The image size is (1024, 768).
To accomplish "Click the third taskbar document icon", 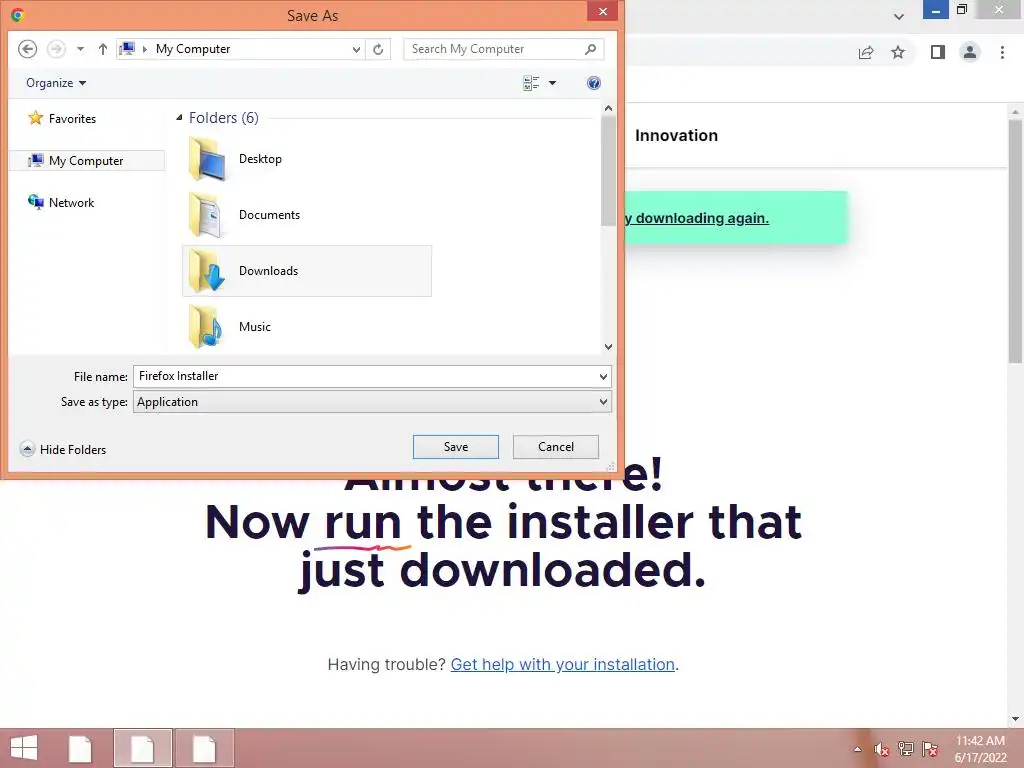I will [x=204, y=748].
